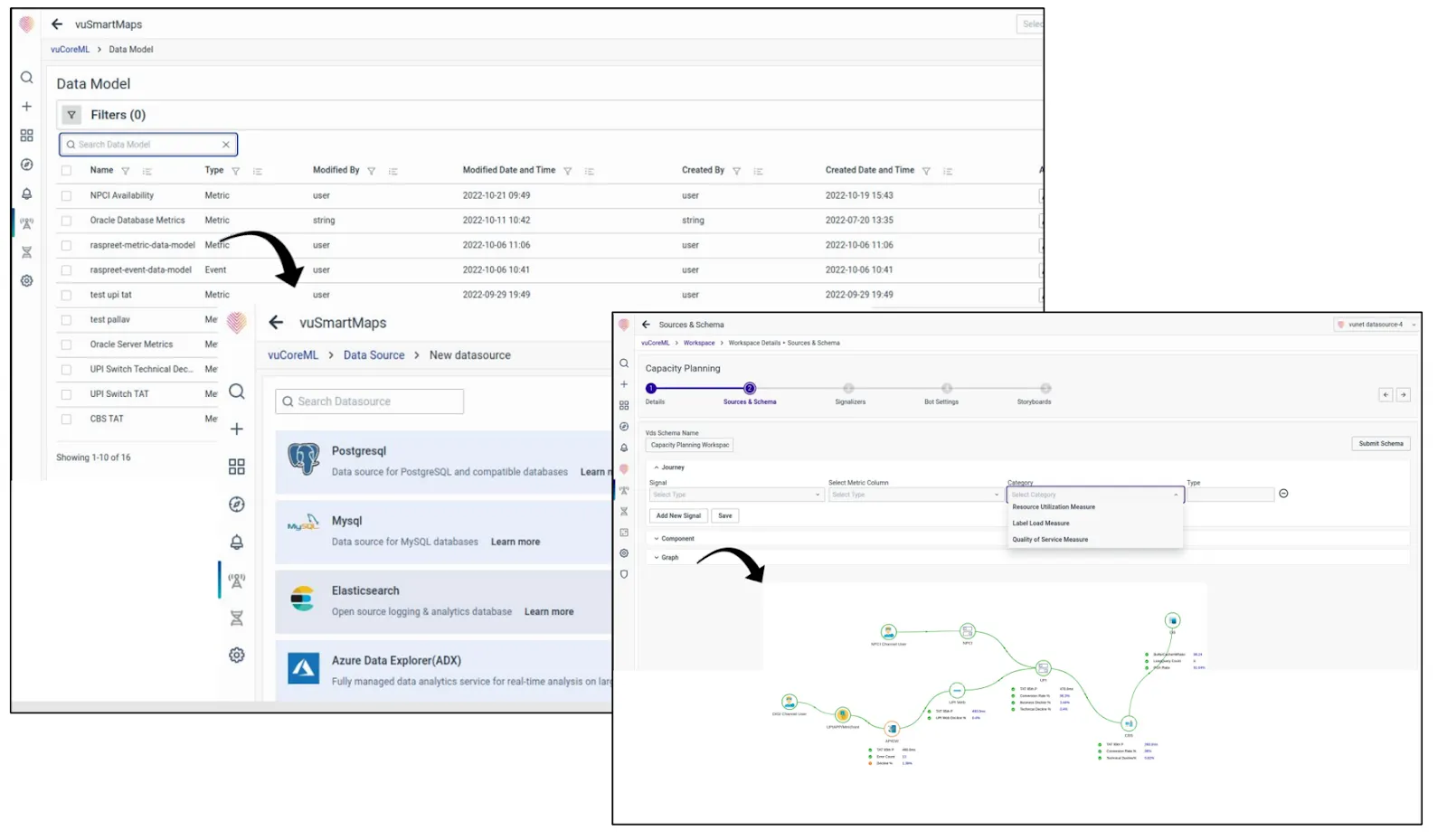The height and width of the screenshot is (840, 1447).
Task: Click the Filters funnel icon button
Action: (x=71, y=115)
